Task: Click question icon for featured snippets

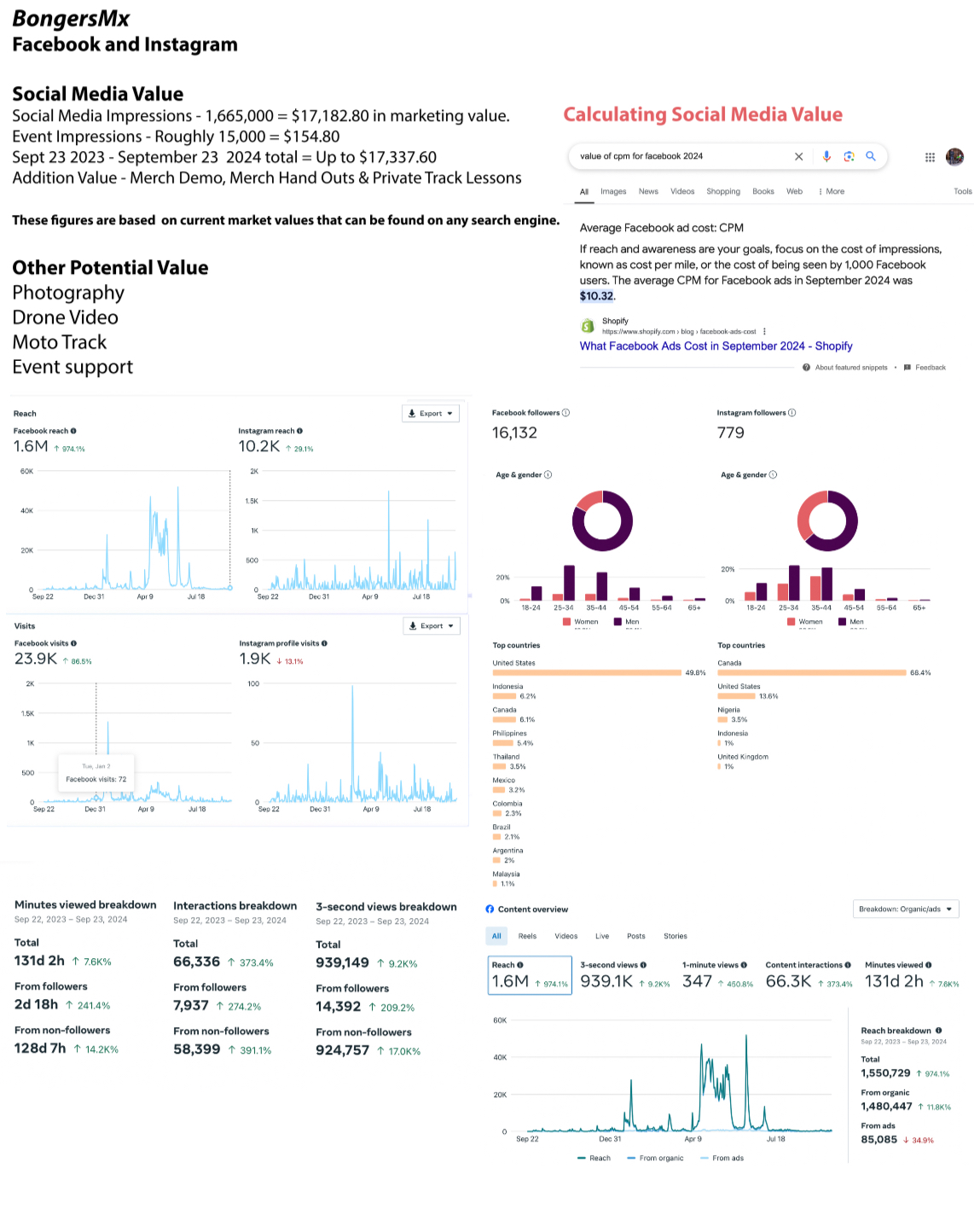Action: click(x=806, y=368)
